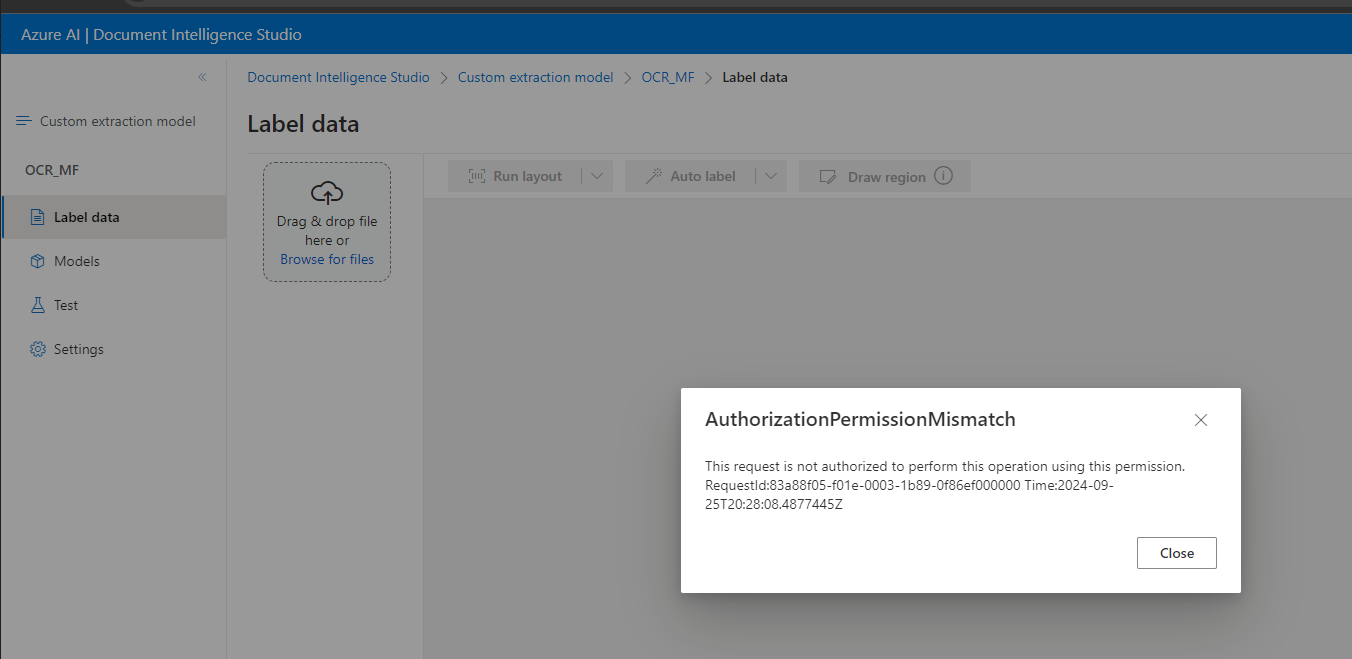Open the Auto label dropdown arrow

click(x=771, y=176)
